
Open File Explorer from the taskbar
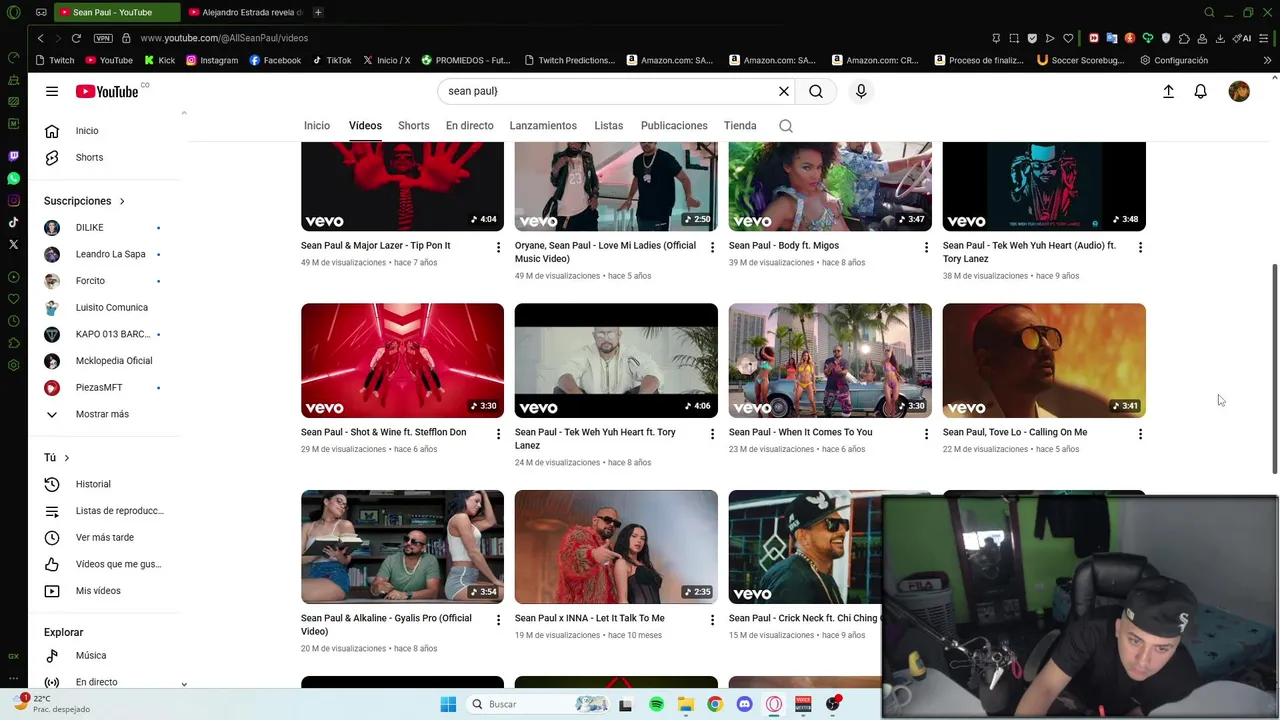pos(686,704)
